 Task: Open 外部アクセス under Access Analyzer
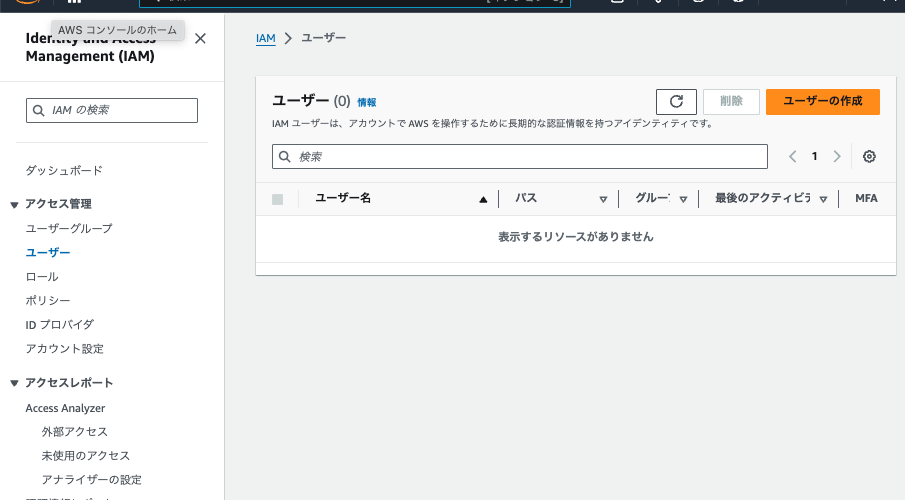(x=74, y=432)
